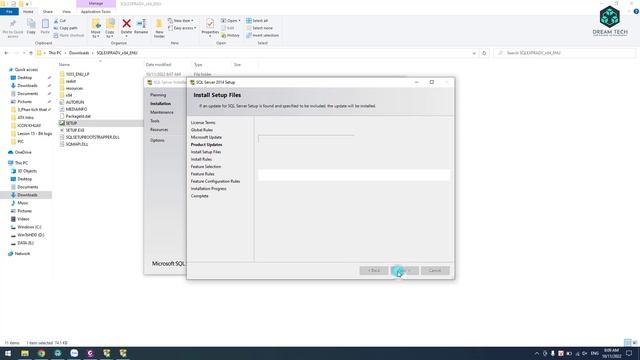Refresh the Explorer address bar
Viewport: 640px width, 360px height.
click(484, 53)
